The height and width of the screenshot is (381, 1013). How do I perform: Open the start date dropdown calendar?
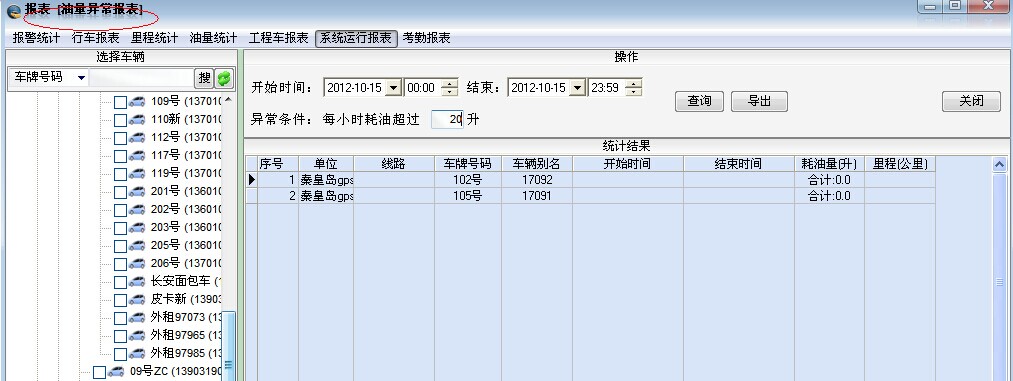click(393, 87)
